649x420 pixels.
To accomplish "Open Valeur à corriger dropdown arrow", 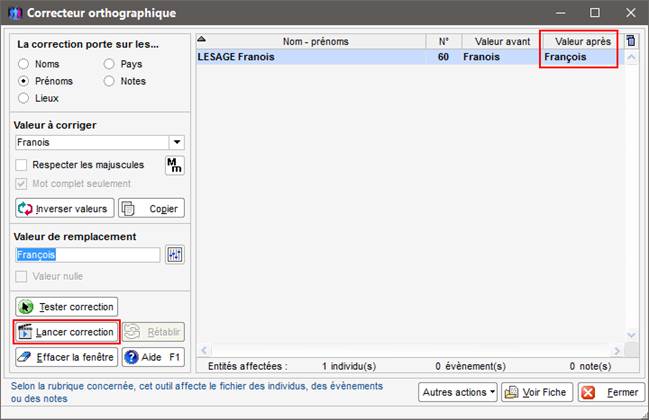I will click(x=177, y=143).
